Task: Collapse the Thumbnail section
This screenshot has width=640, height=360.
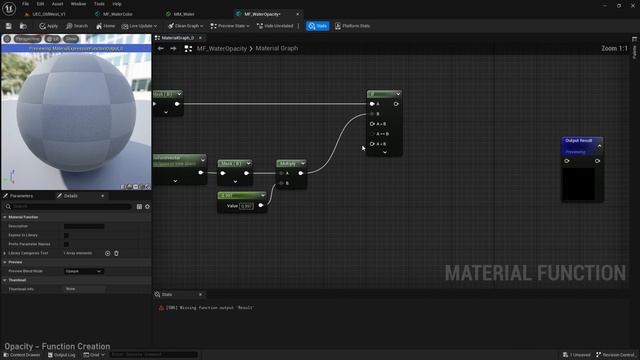Action: pos(5,280)
